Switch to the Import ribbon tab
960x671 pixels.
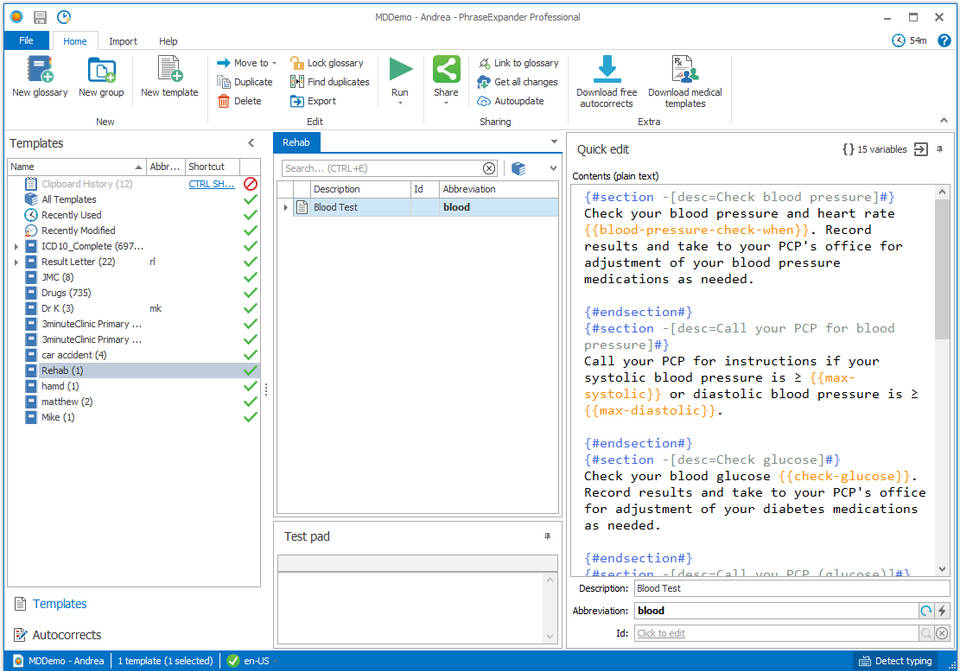123,41
